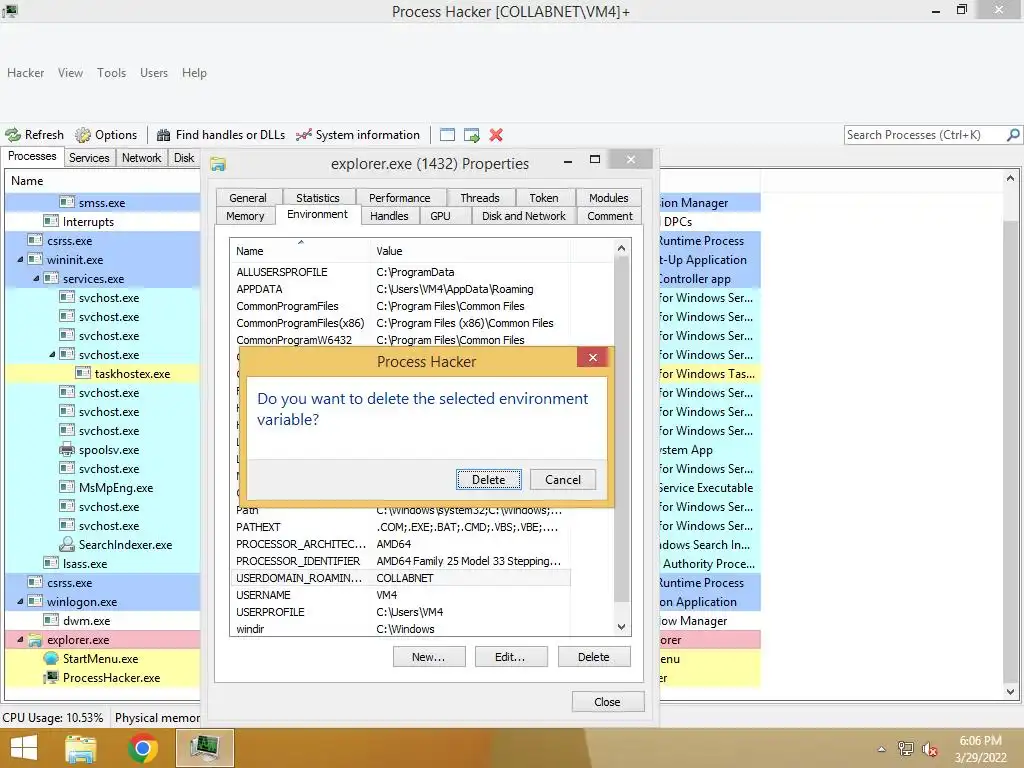Click the find window and thread icon
1024x768 pixels.
coord(472,135)
